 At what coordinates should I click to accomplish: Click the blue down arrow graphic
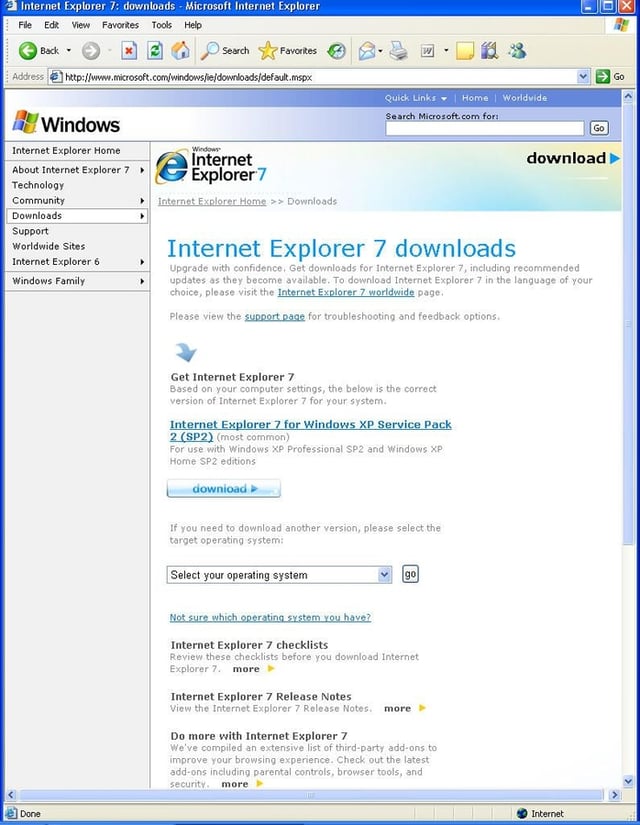click(x=186, y=352)
